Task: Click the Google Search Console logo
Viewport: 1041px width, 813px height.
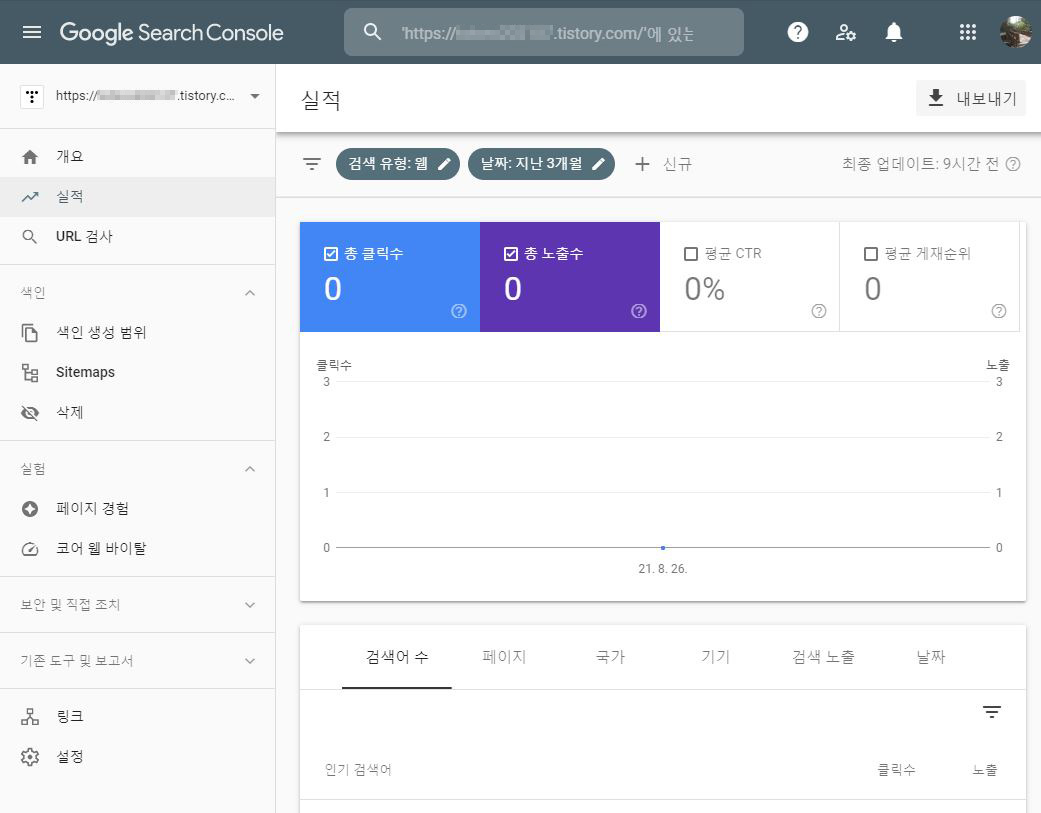Action: tap(171, 33)
